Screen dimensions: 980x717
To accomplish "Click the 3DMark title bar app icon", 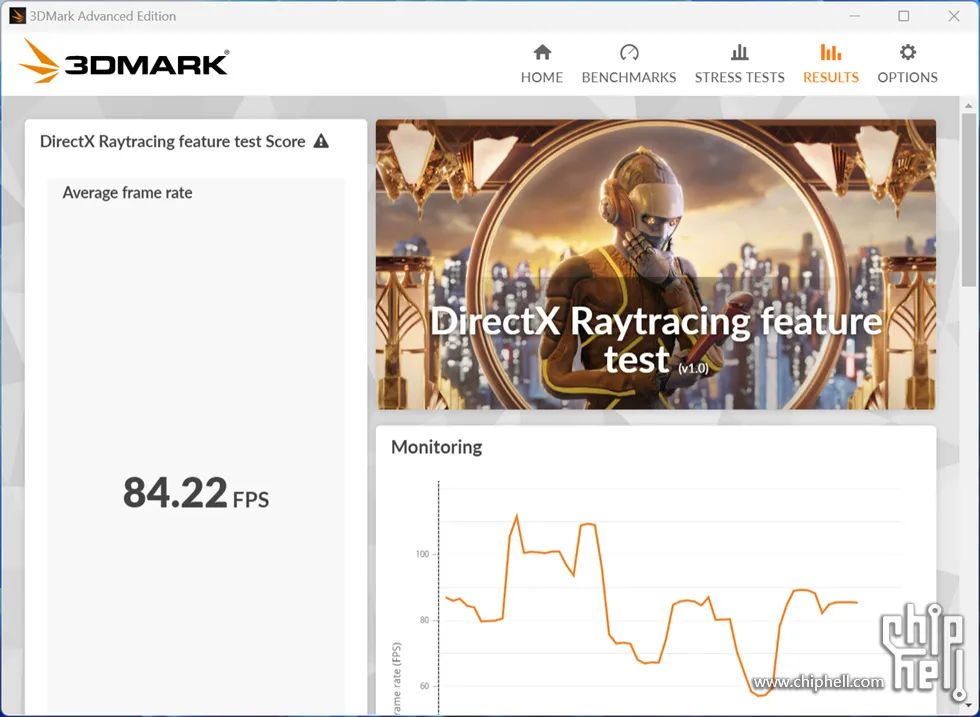I will 17,16.
